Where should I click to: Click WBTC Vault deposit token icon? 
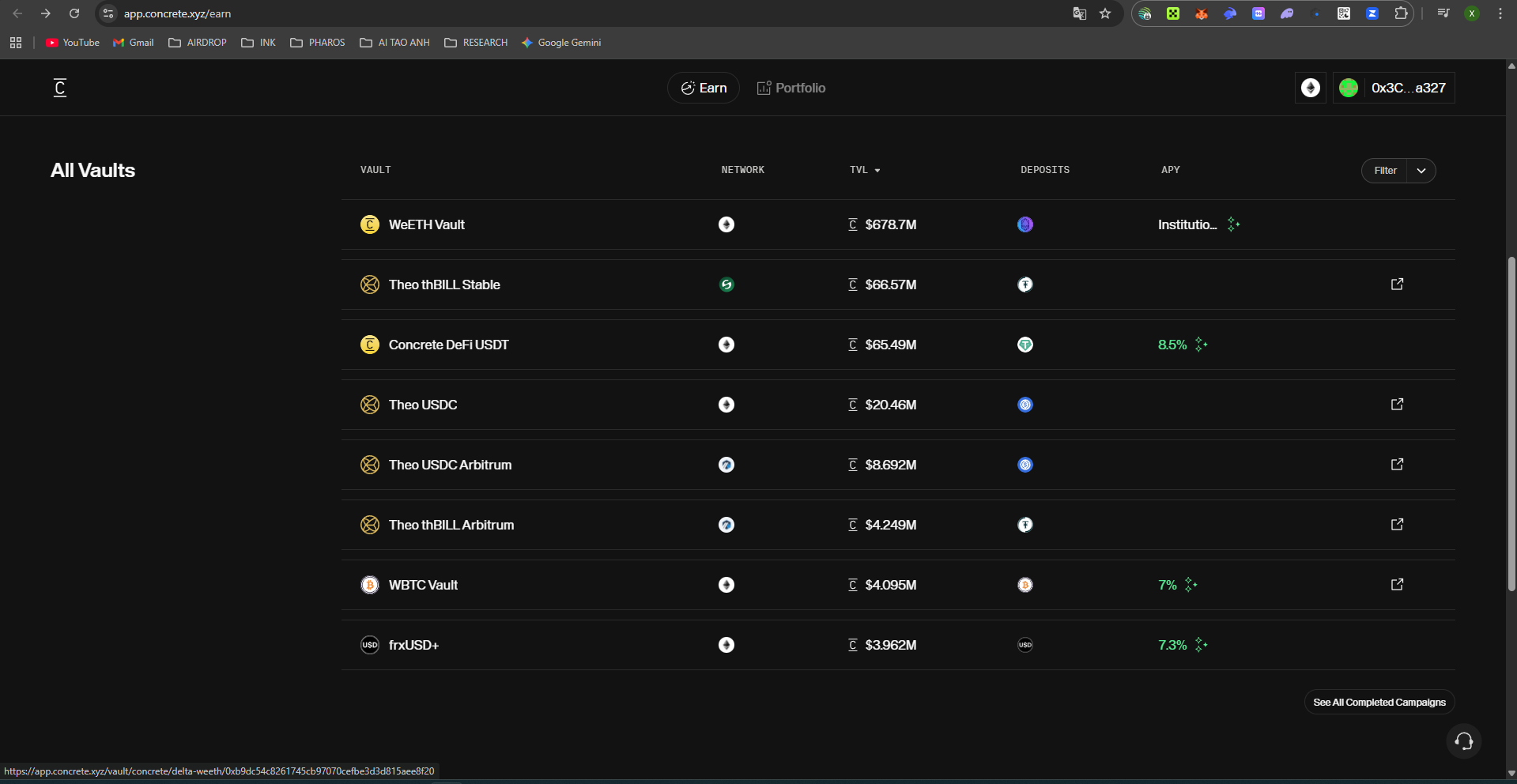[x=1025, y=585]
